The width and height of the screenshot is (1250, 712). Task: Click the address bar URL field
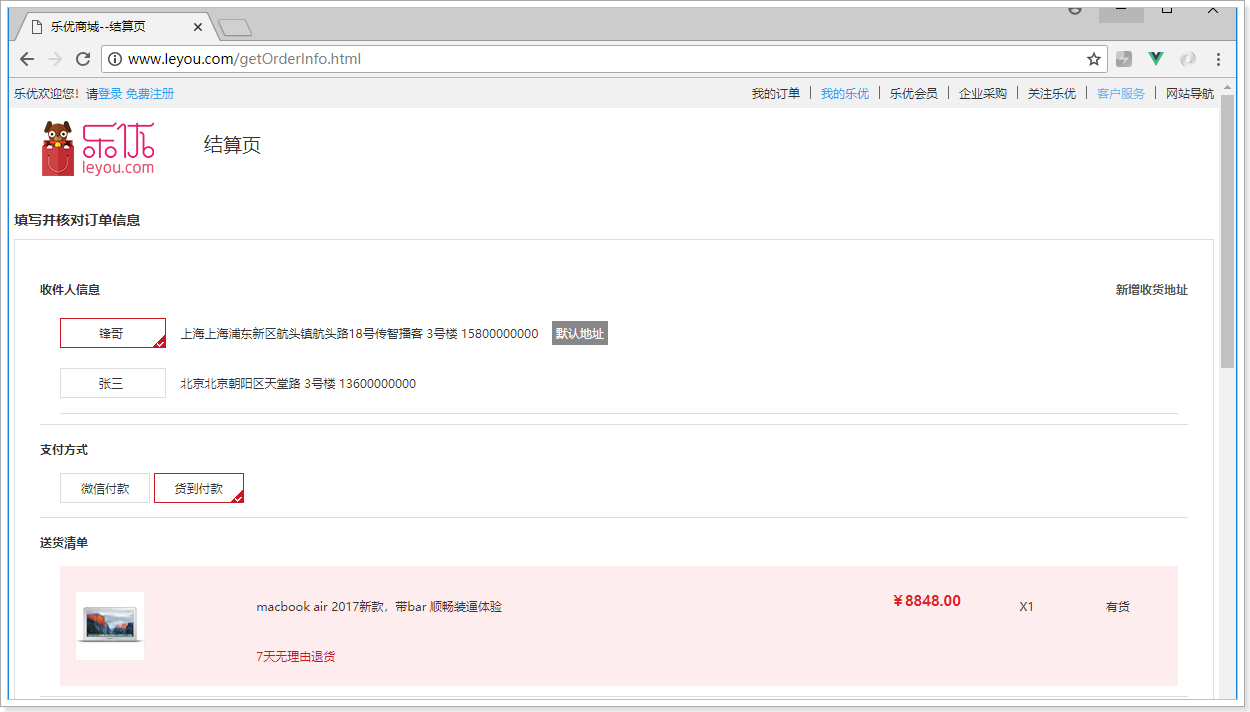[x=600, y=59]
